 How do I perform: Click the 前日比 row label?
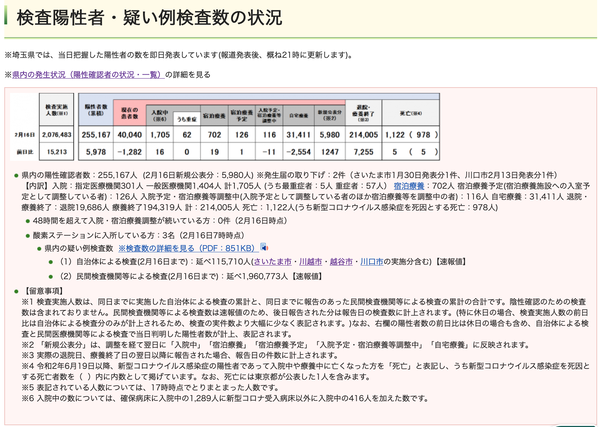(x=24, y=152)
